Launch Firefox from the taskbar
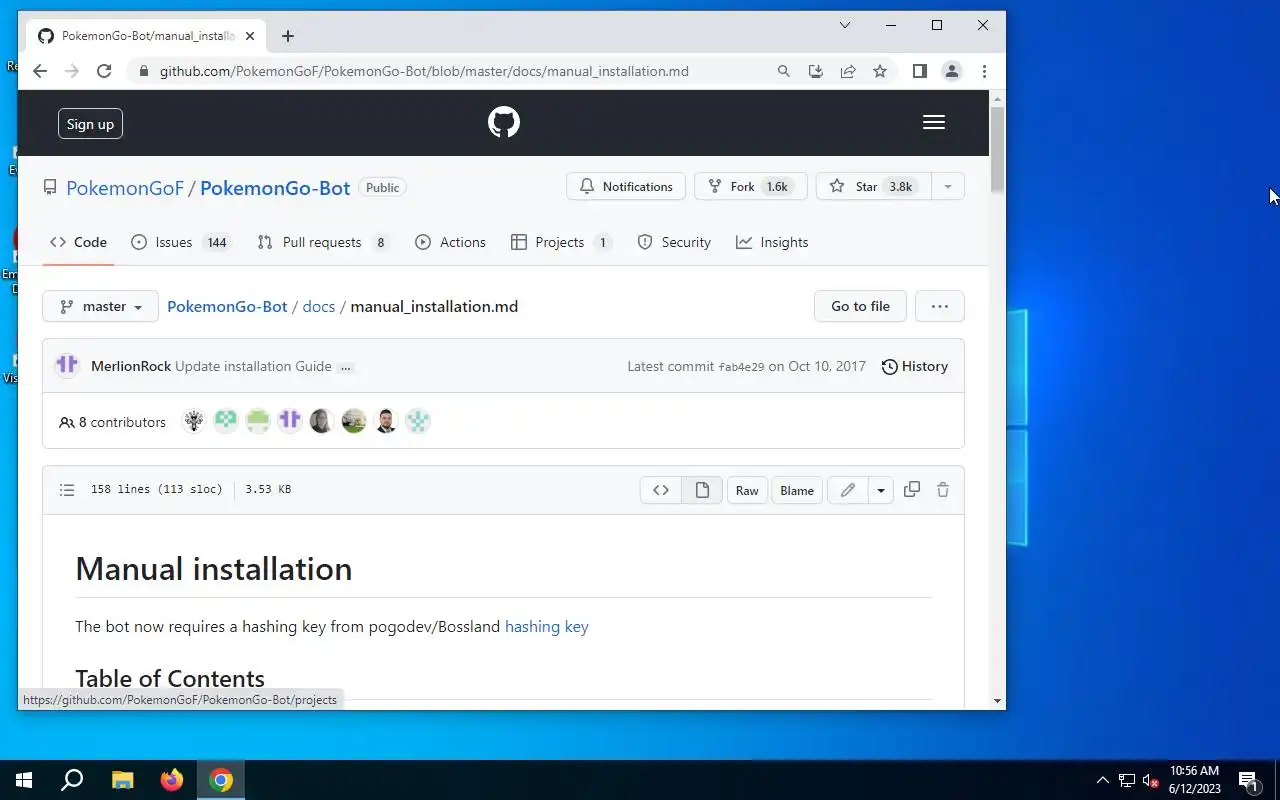Screen dimensions: 1280x800 (x=172, y=780)
